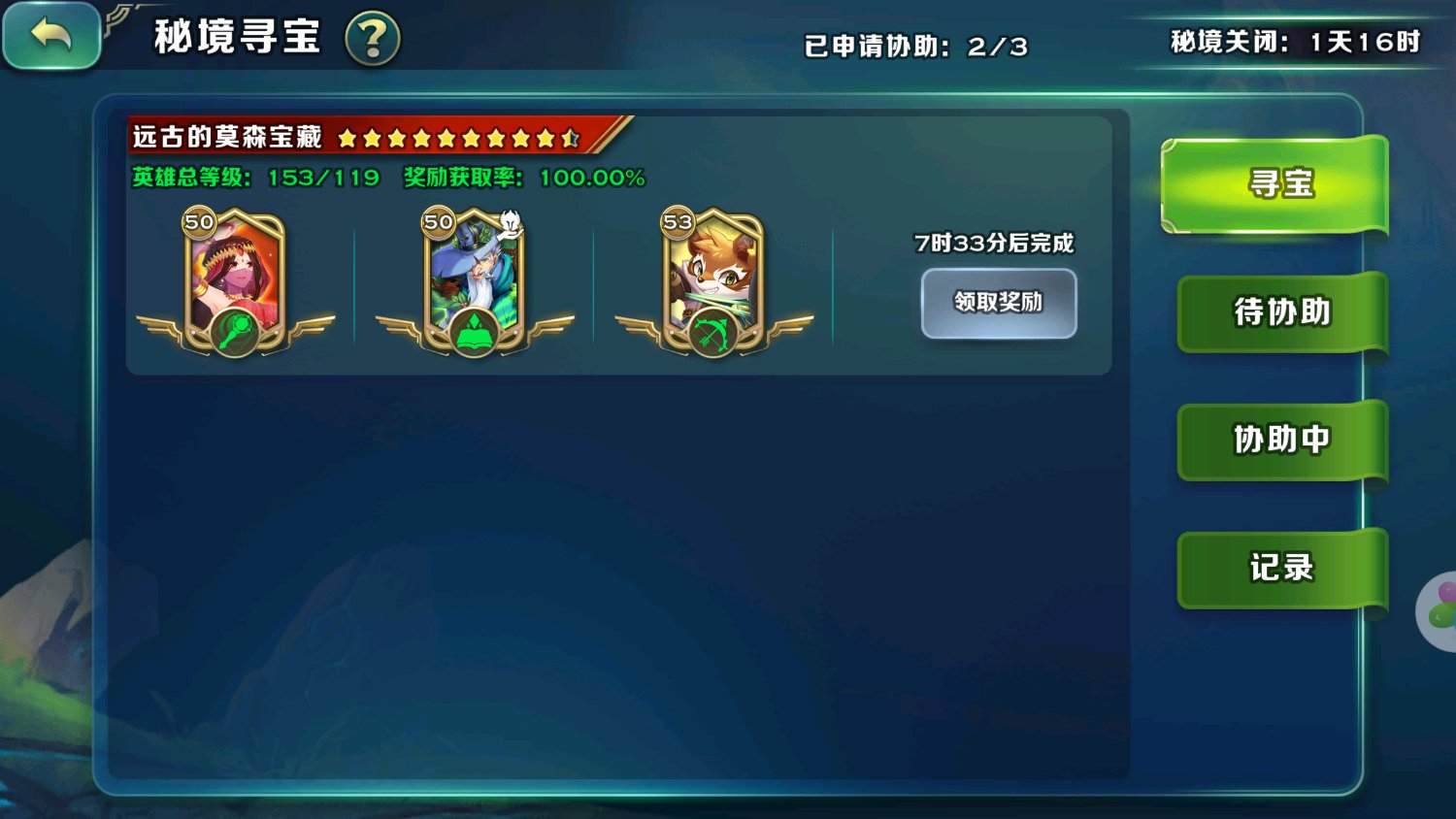Click the 已申请协助 2/3 counter

(x=915, y=46)
